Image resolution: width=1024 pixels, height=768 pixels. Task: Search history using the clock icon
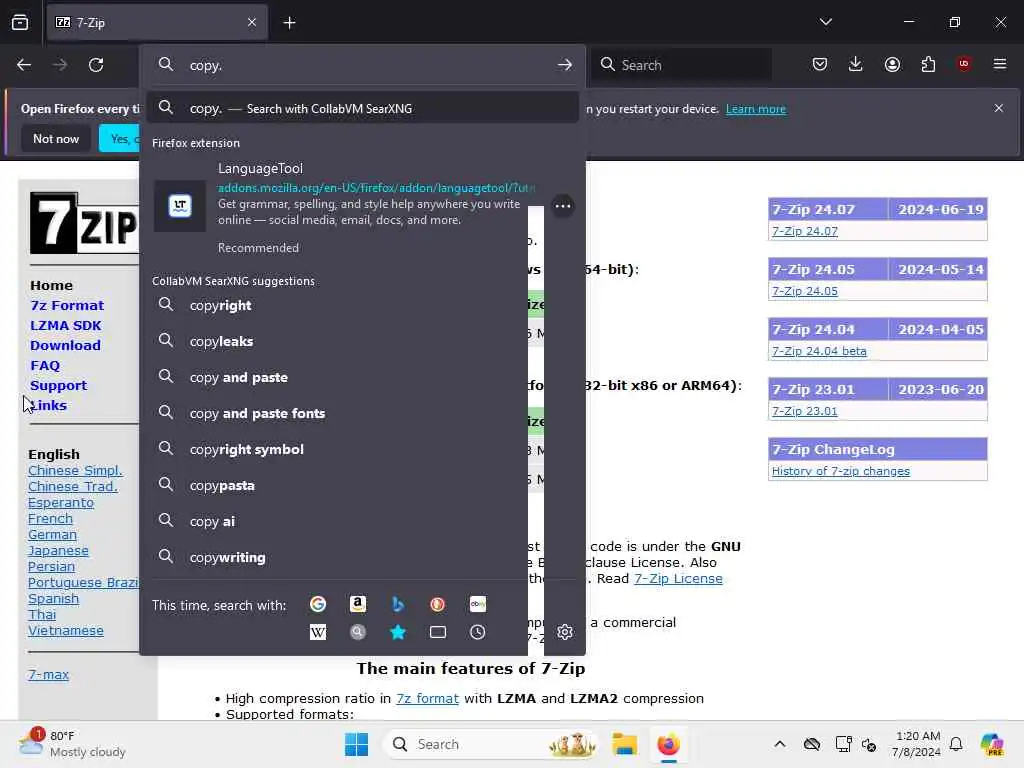477,632
